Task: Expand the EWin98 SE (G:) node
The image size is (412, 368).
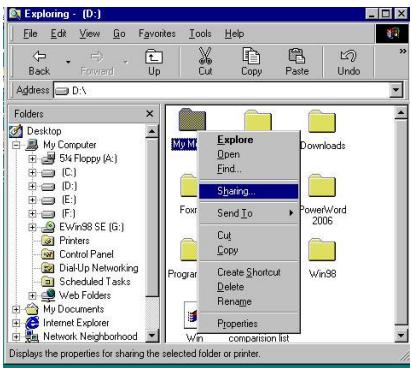Action: (x=32, y=227)
